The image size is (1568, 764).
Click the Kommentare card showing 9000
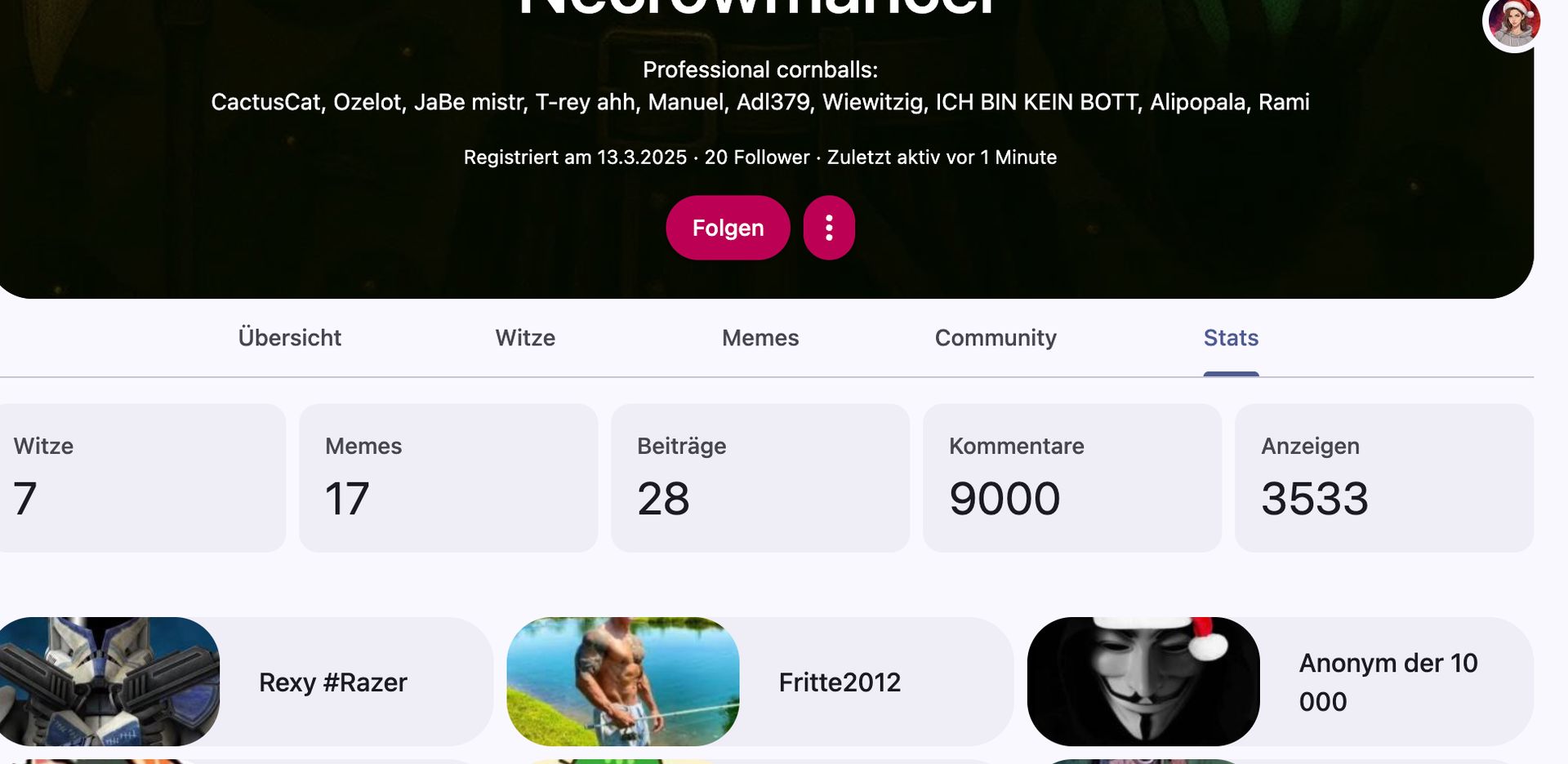1072,478
